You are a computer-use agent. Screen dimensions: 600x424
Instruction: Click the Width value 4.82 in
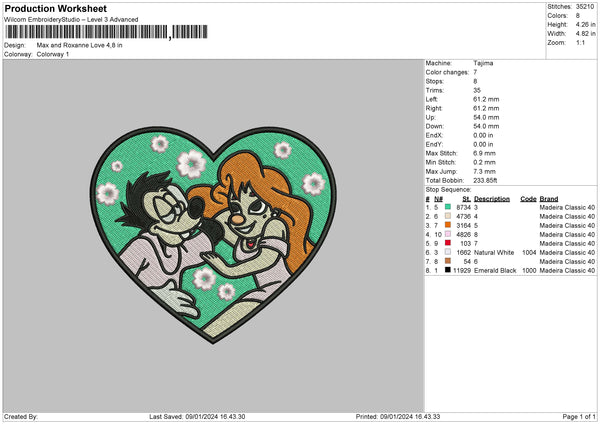[x=585, y=34]
